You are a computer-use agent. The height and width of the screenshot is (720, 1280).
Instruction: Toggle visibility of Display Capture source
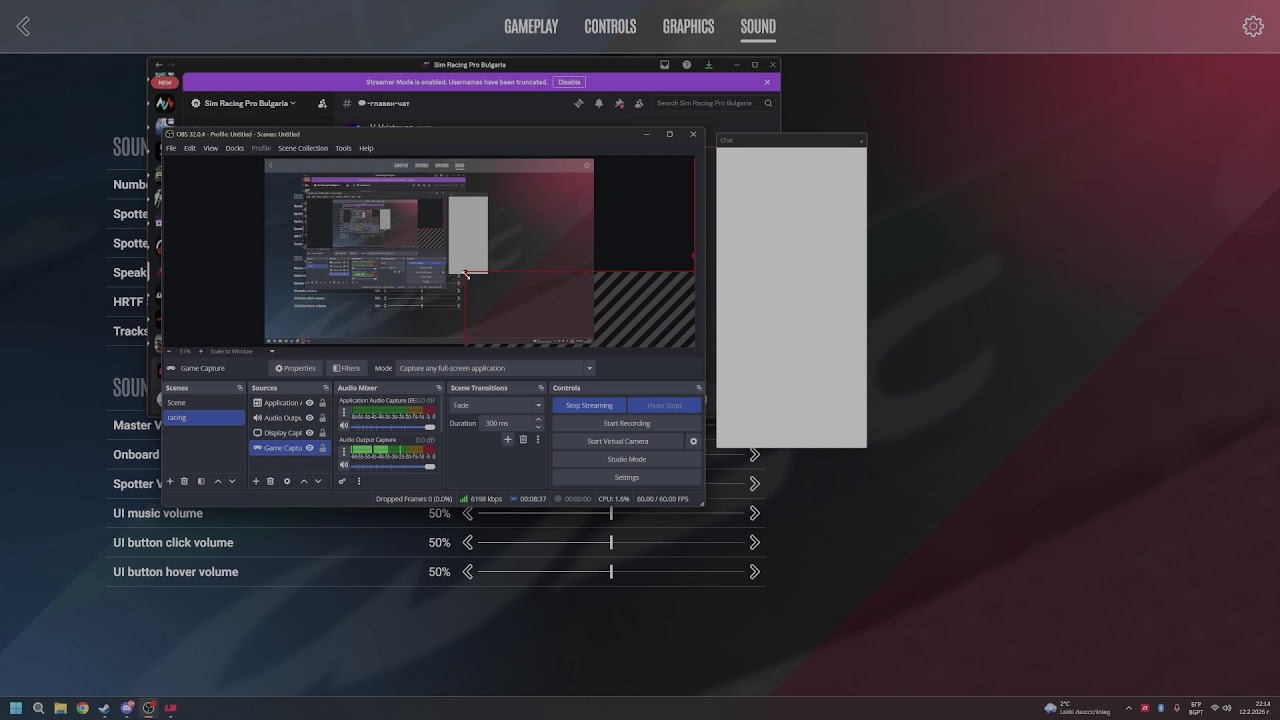[310, 433]
